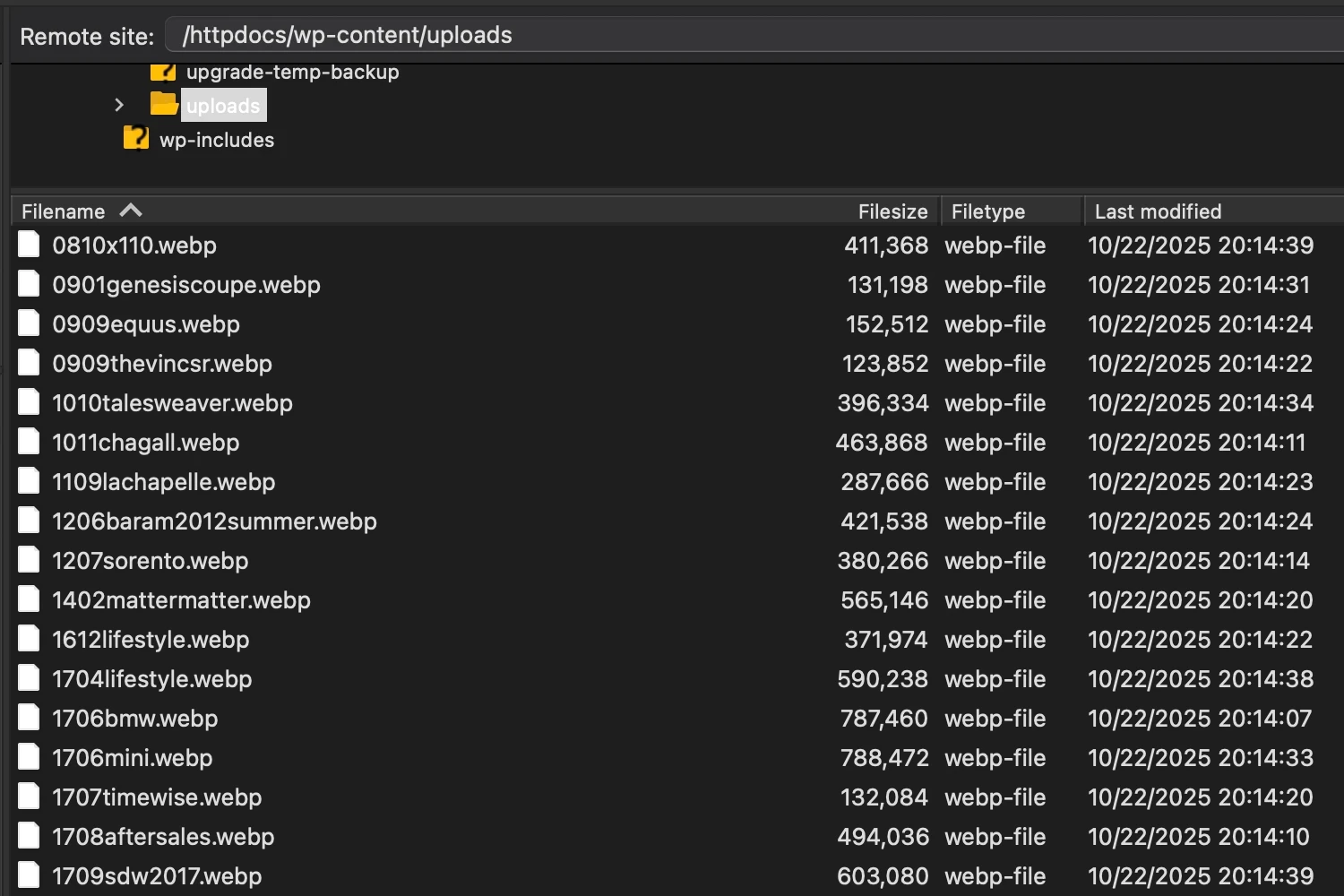The width and height of the screenshot is (1344, 896).
Task: Sort files by Filesize column
Action: click(x=892, y=211)
